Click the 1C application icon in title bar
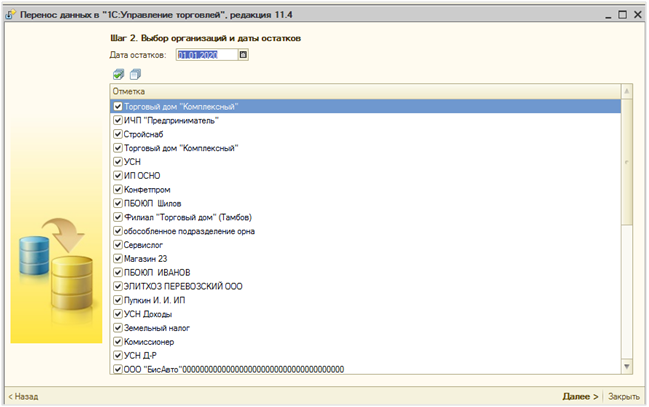649x407 pixels. [x=11, y=15]
